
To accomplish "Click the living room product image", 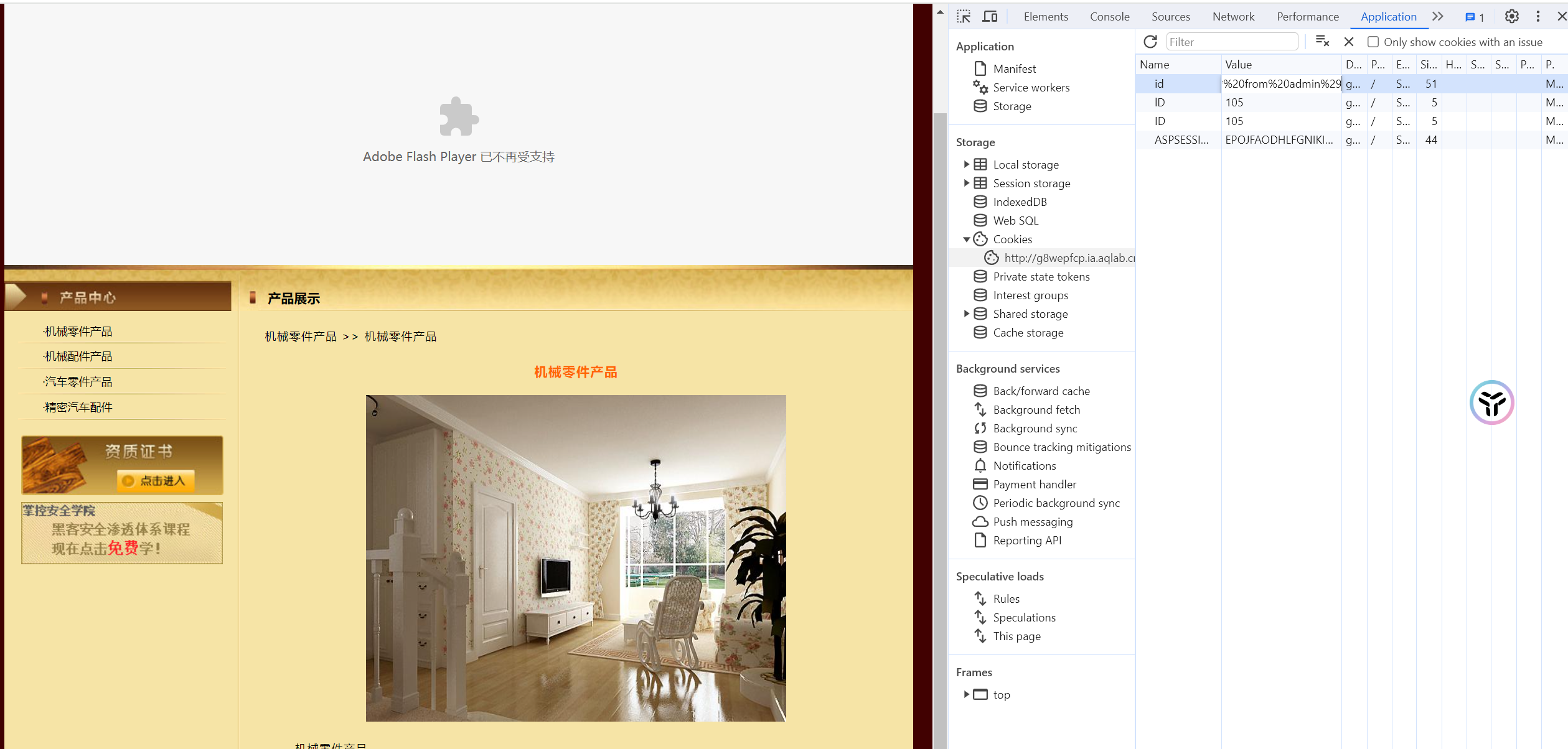I will 576,558.
